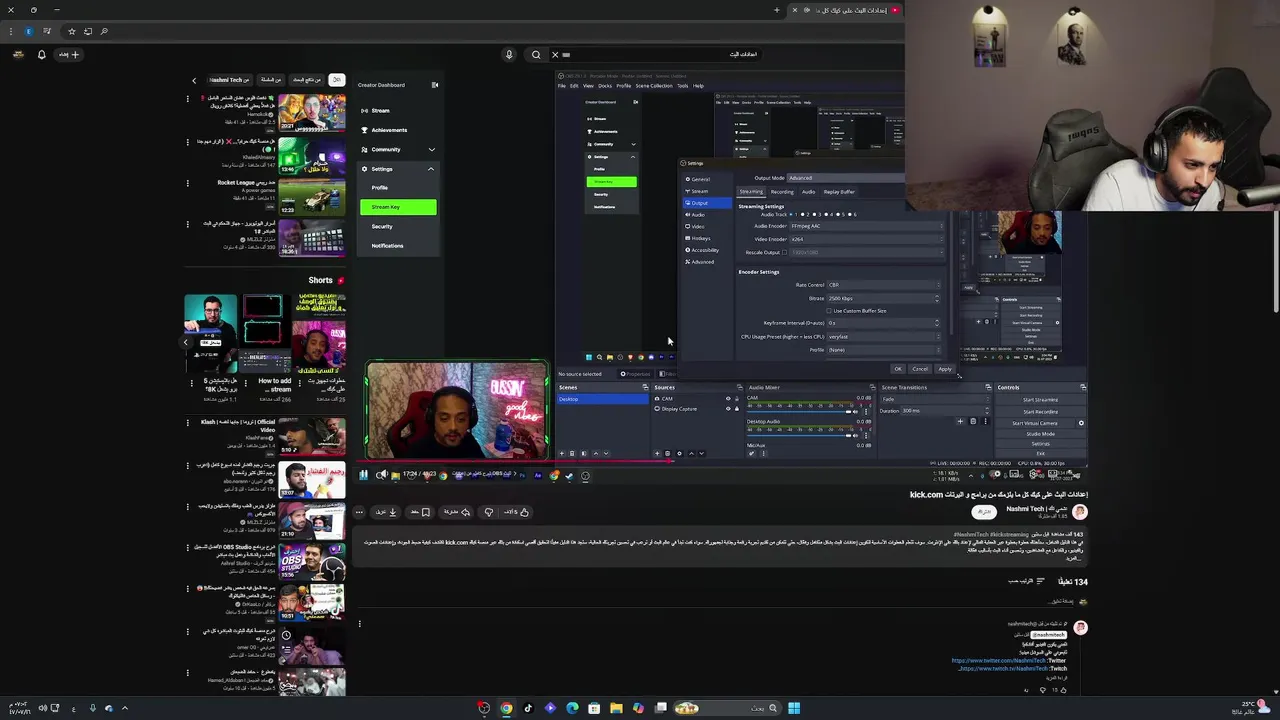Select Profile under Settings in the dashboard
Image resolution: width=1280 pixels, height=720 pixels.
380,188
